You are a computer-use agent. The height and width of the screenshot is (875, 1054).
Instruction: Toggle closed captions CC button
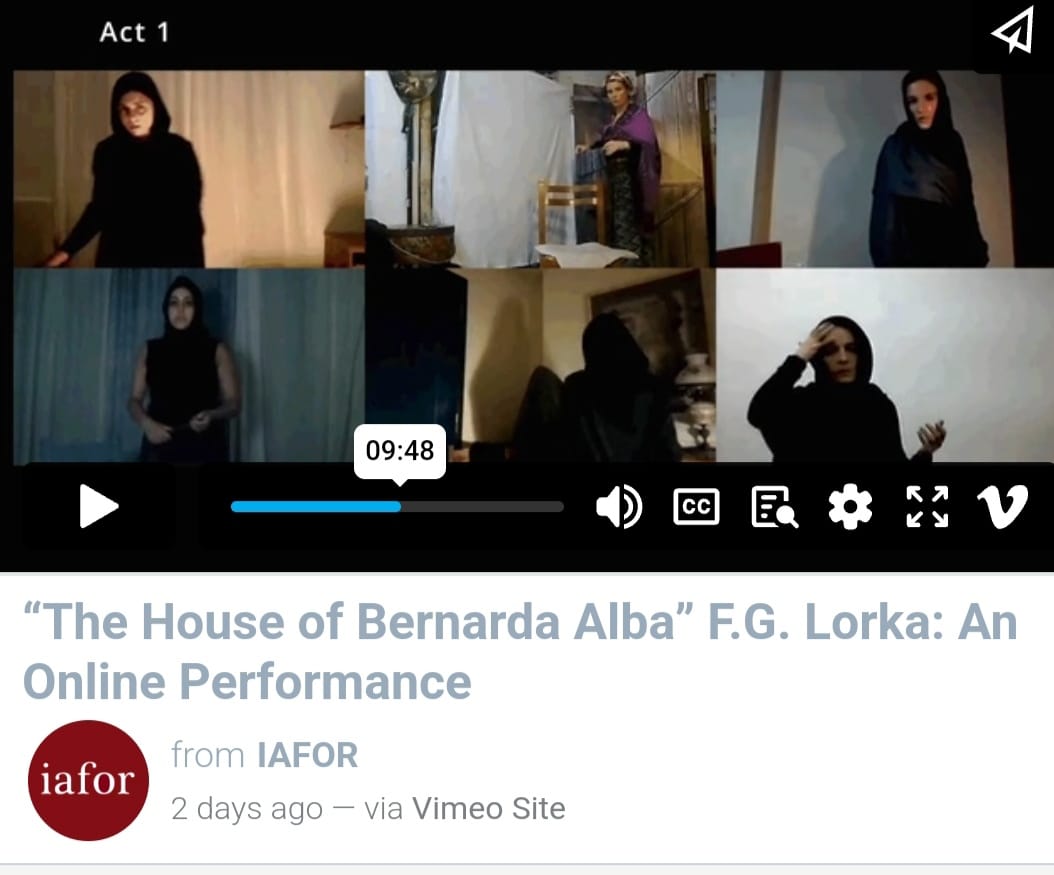(x=696, y=506)
